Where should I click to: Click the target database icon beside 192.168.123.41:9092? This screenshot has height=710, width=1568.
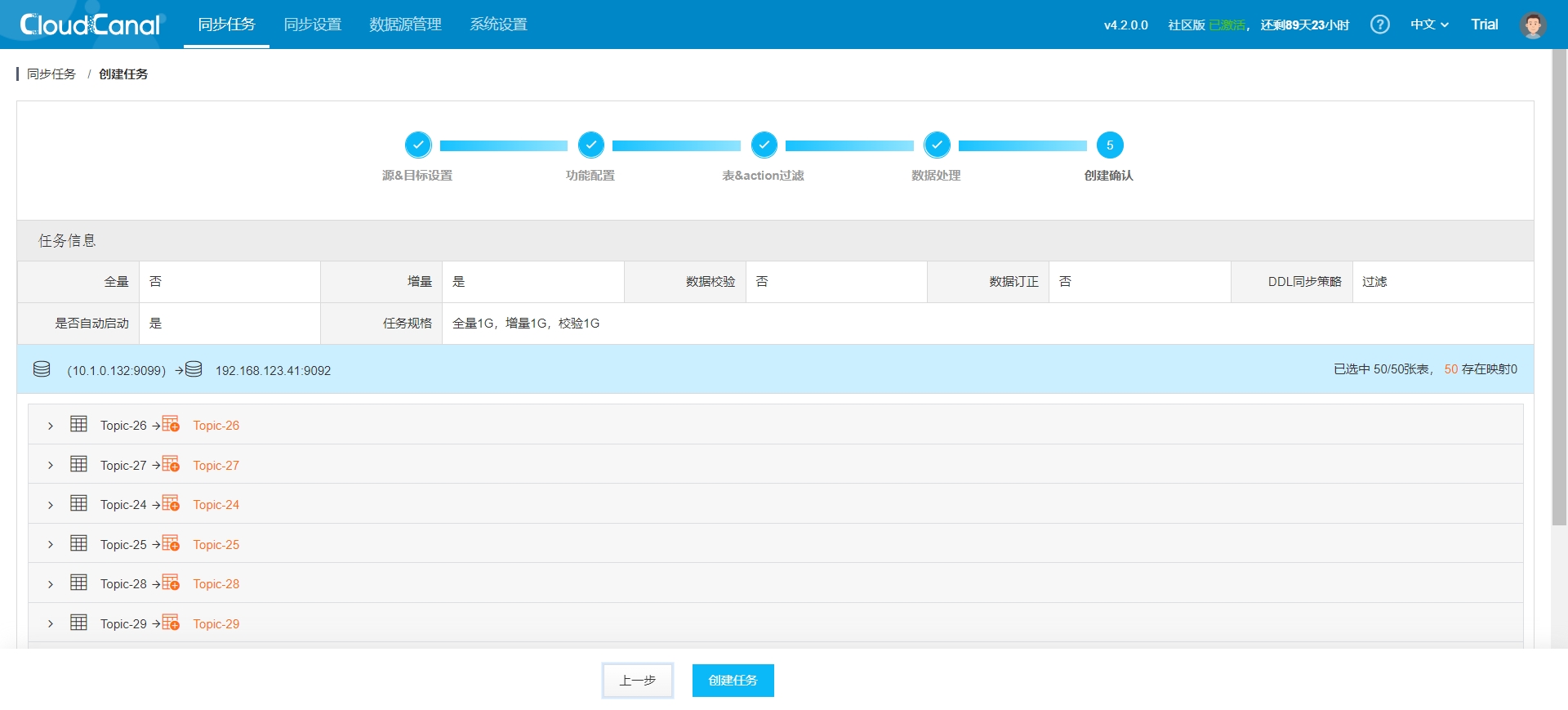click(x=194, y=369)
